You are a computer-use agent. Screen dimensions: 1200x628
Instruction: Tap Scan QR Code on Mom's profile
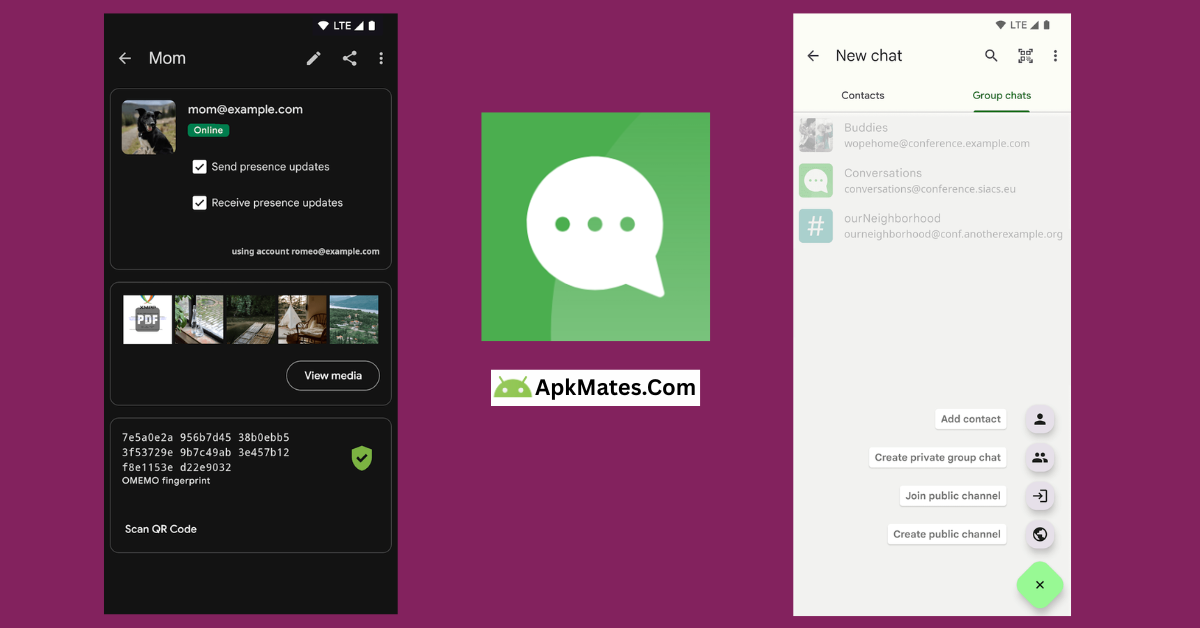161,528
